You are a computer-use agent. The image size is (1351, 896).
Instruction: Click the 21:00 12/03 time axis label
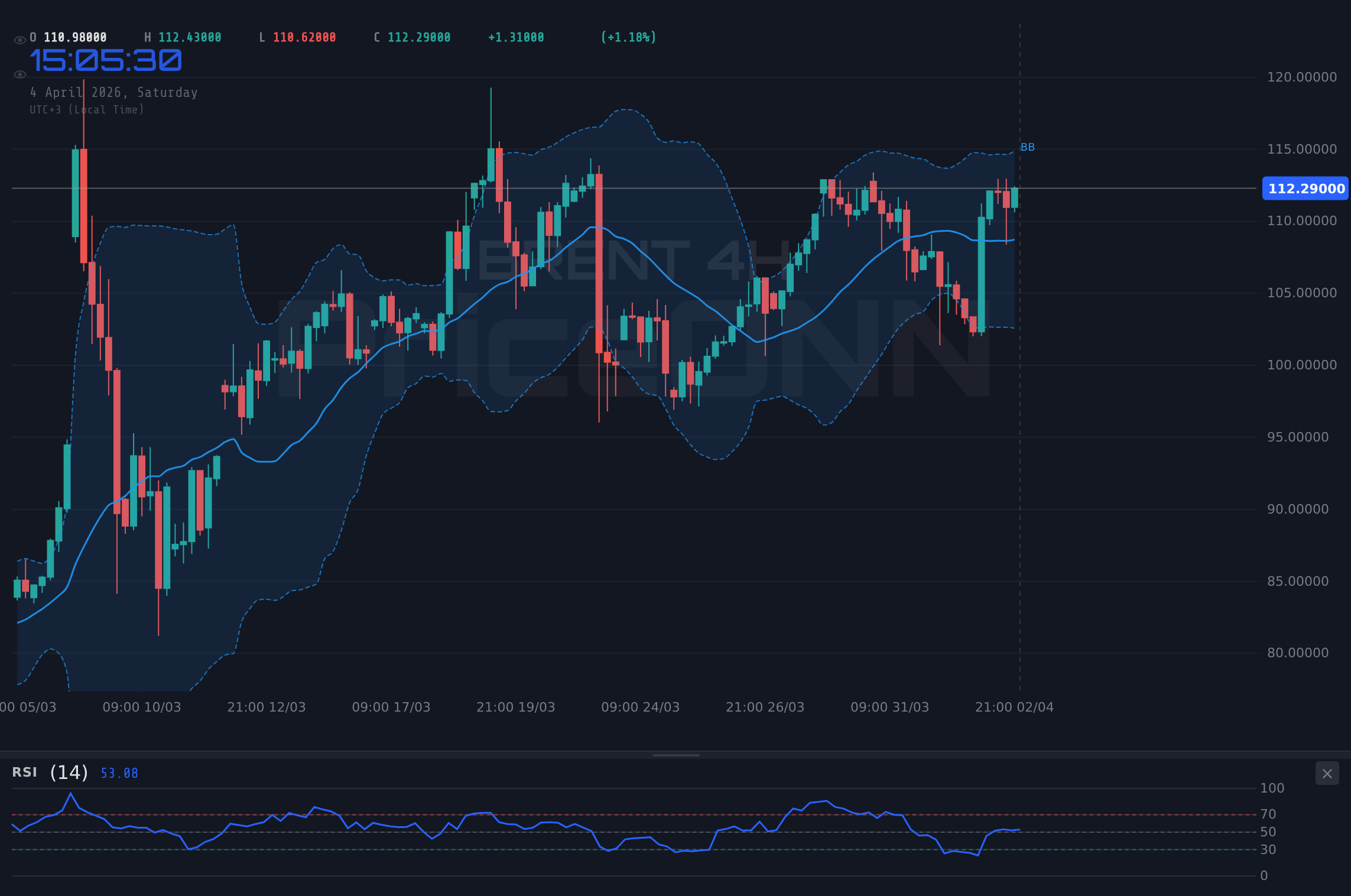(267, 707)
